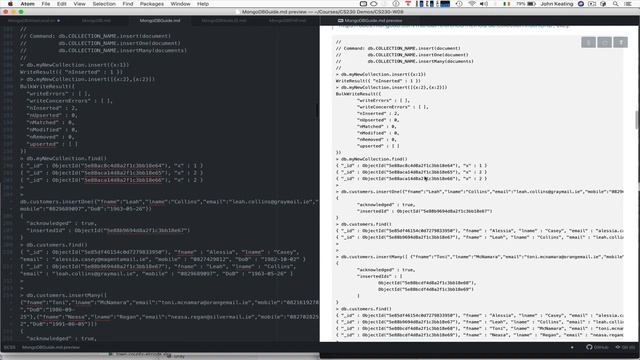
Task: Click the first 'insertedId' line in preview
Action: (x=424, y=211)
